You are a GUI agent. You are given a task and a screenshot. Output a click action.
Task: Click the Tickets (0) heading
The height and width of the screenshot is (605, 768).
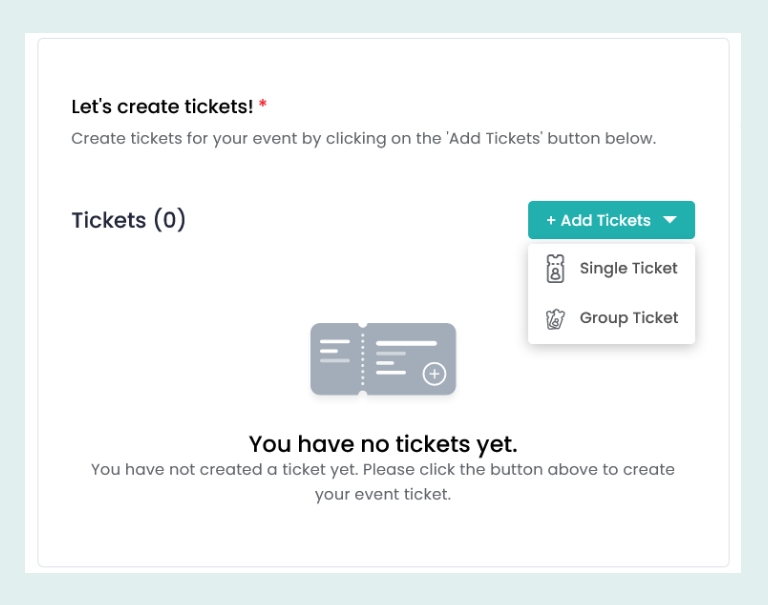tap(129, 220)
